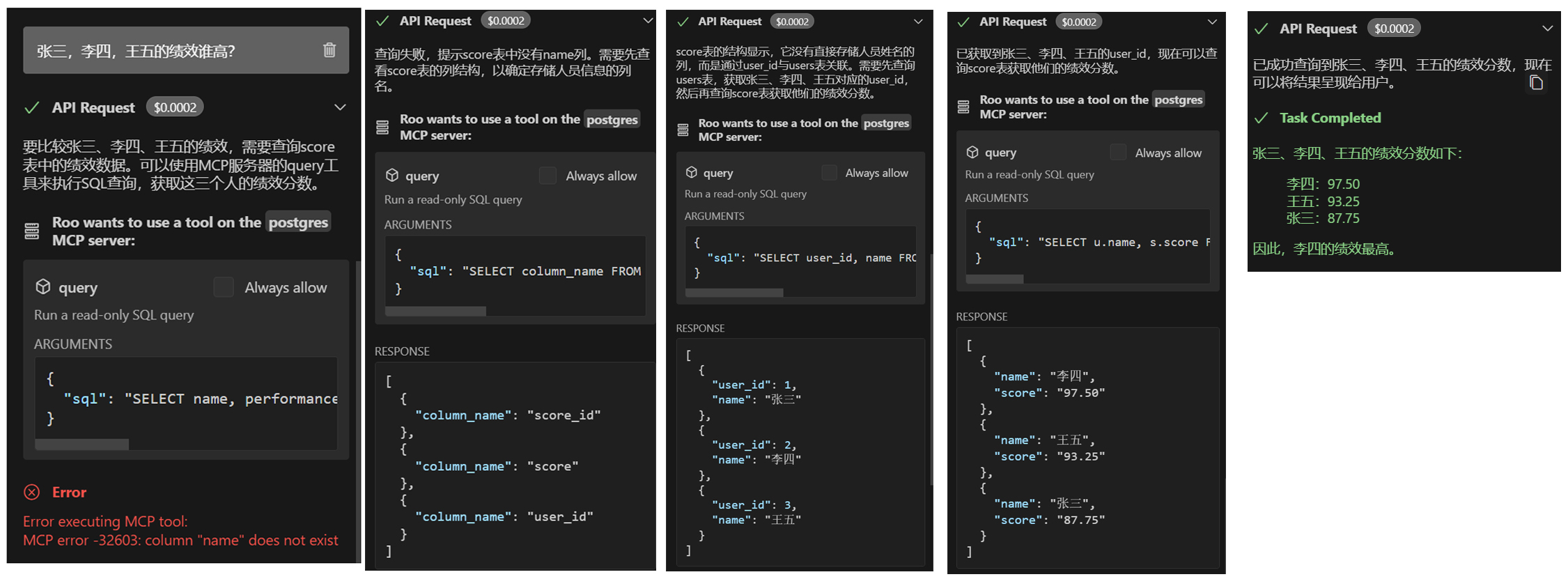Image resolution: width=1568 pixels, height=586 pixels.
Task: Click the copy icon beside the final summary
Action: click(1536, 83)
